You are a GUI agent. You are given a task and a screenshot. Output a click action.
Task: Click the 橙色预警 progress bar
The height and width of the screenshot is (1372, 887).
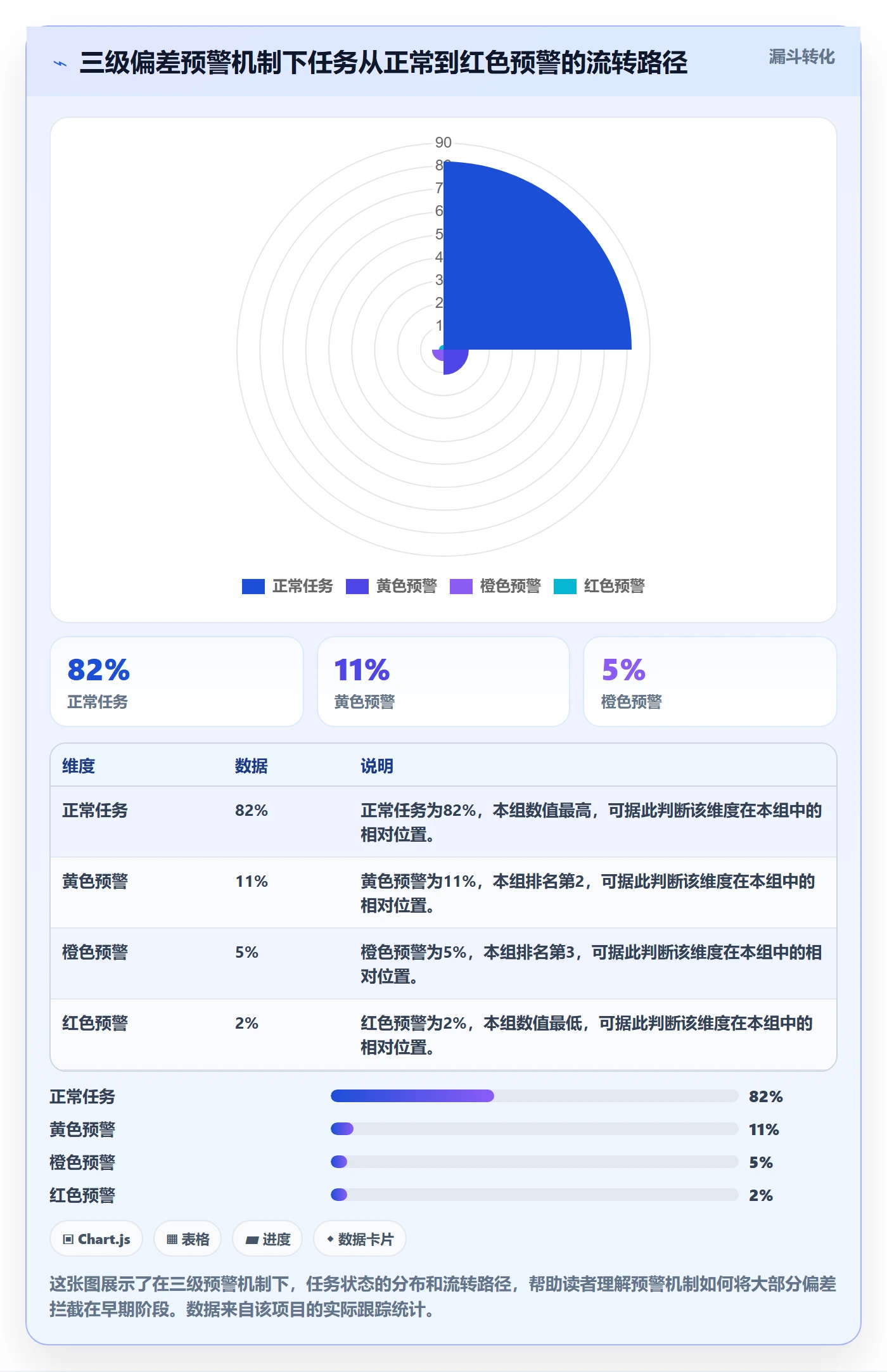534,1162
